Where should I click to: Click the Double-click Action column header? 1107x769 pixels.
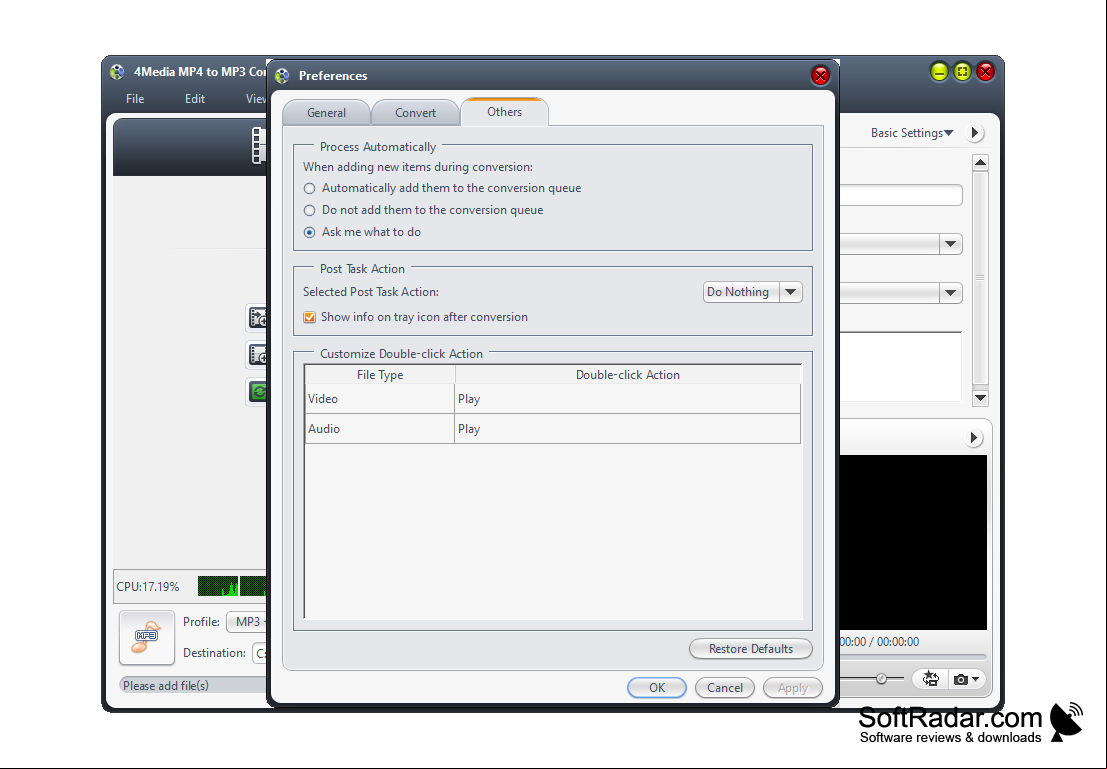pos(628,375)
